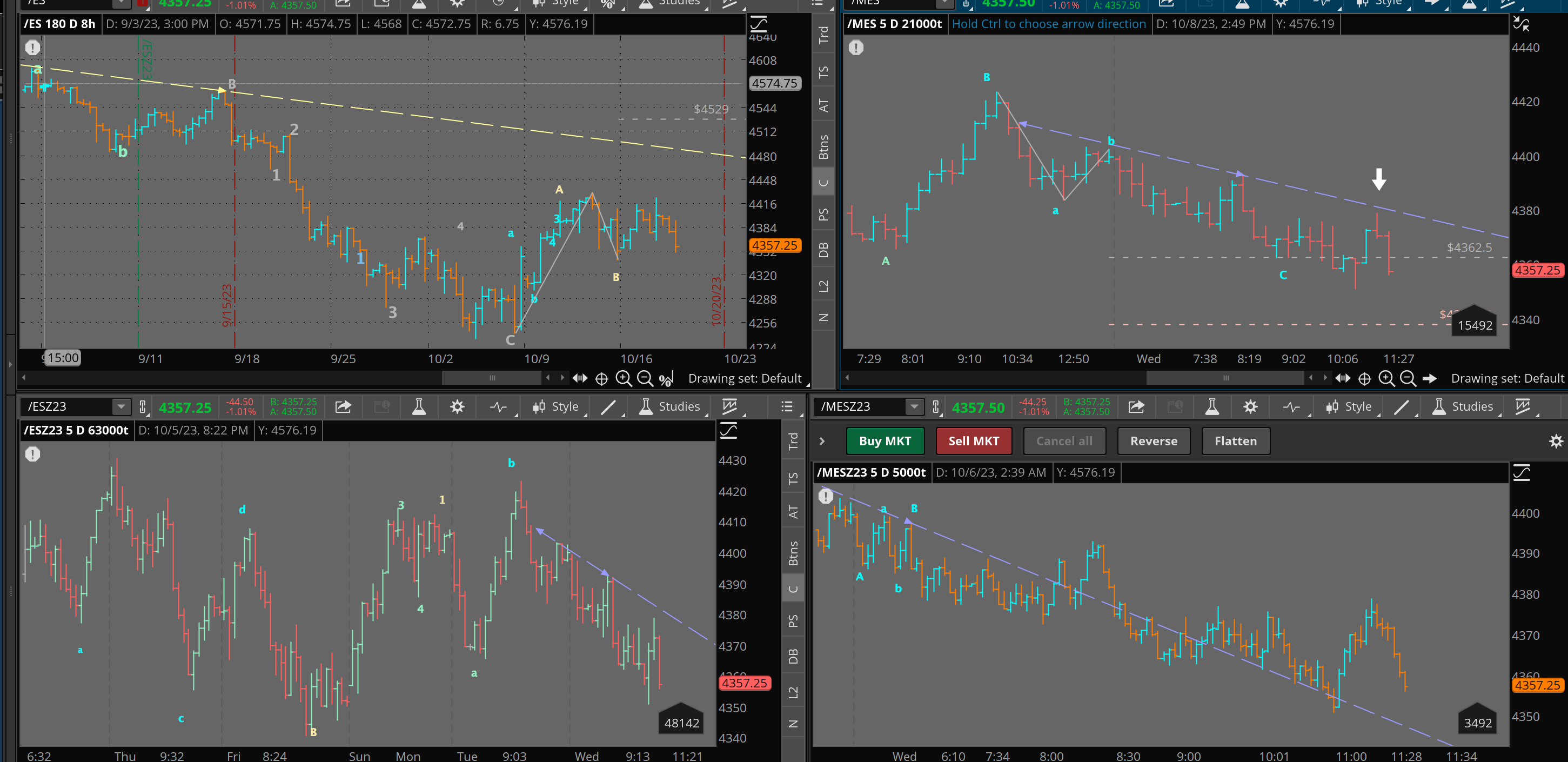Open the drawing tools line menu in /MESZ23 toolbar
Image resolution: width=1568 pixels, height=762 pixels.
tap(1401, 406)
